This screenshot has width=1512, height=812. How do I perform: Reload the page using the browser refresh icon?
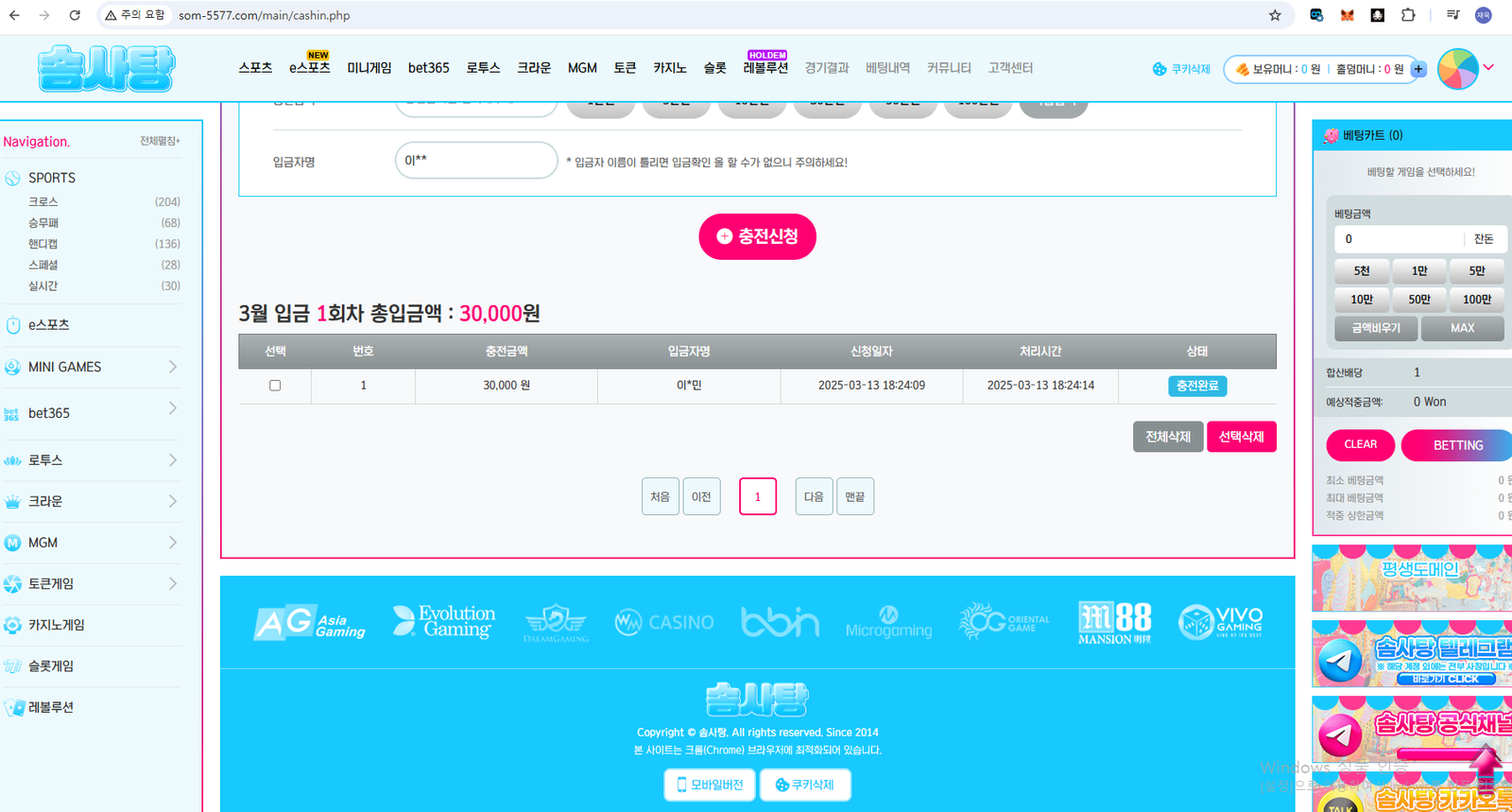point(75,15)
